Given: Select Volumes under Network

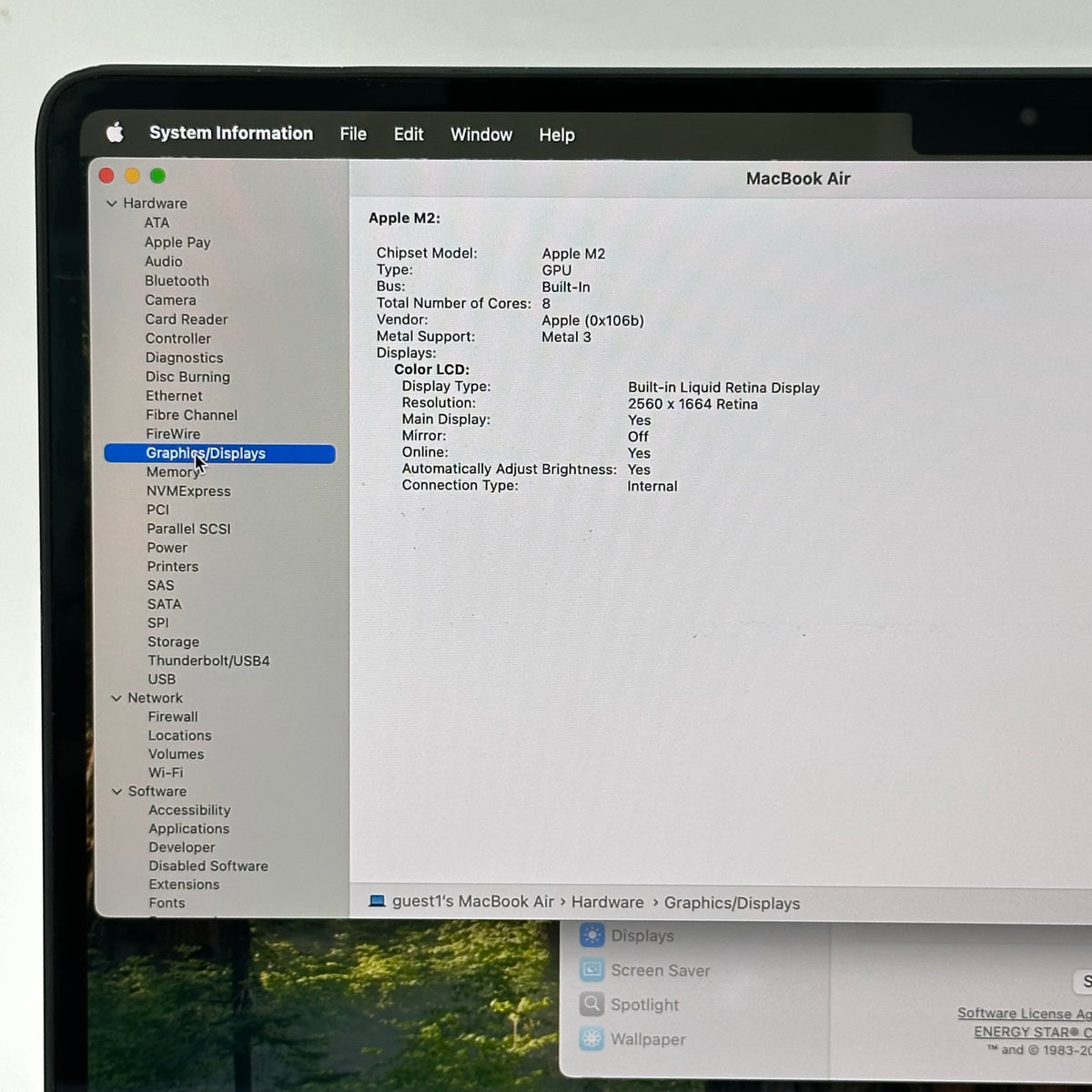Looking at the screenshot, I should click(176, 754).
